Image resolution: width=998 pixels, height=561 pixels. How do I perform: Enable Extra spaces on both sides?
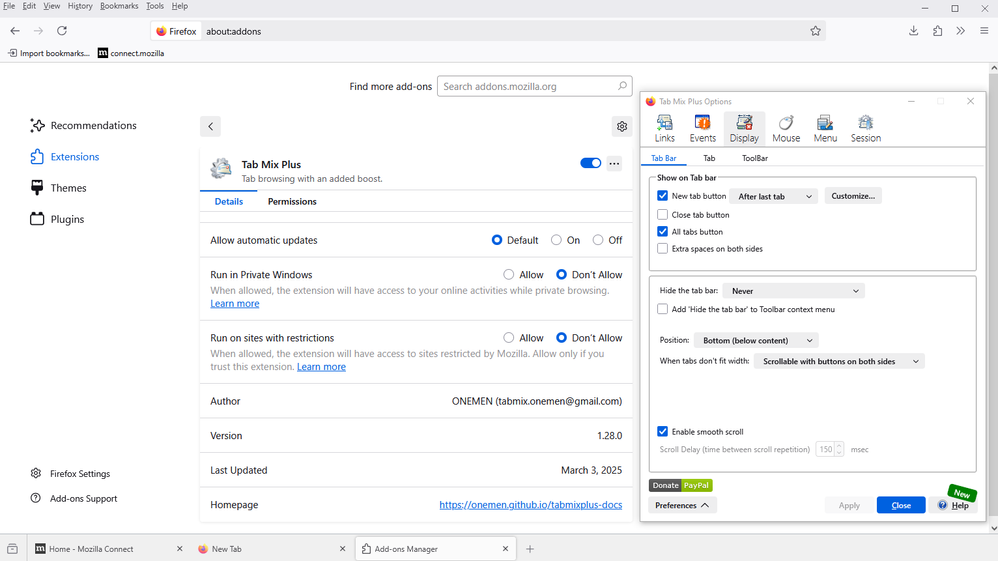663,249
